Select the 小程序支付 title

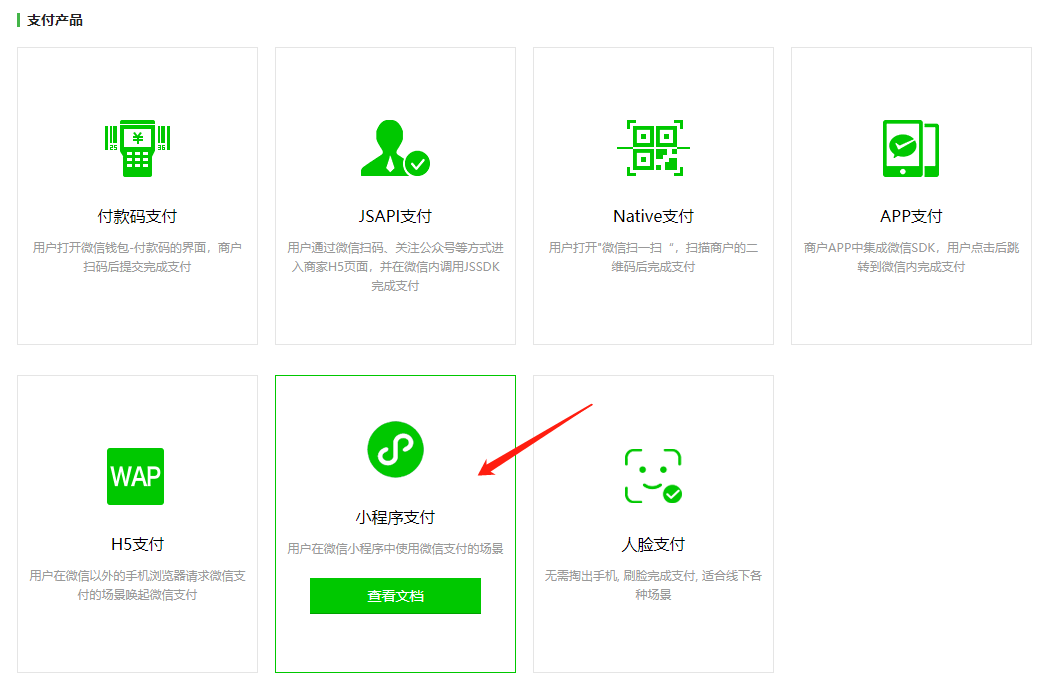pos(395,517)
